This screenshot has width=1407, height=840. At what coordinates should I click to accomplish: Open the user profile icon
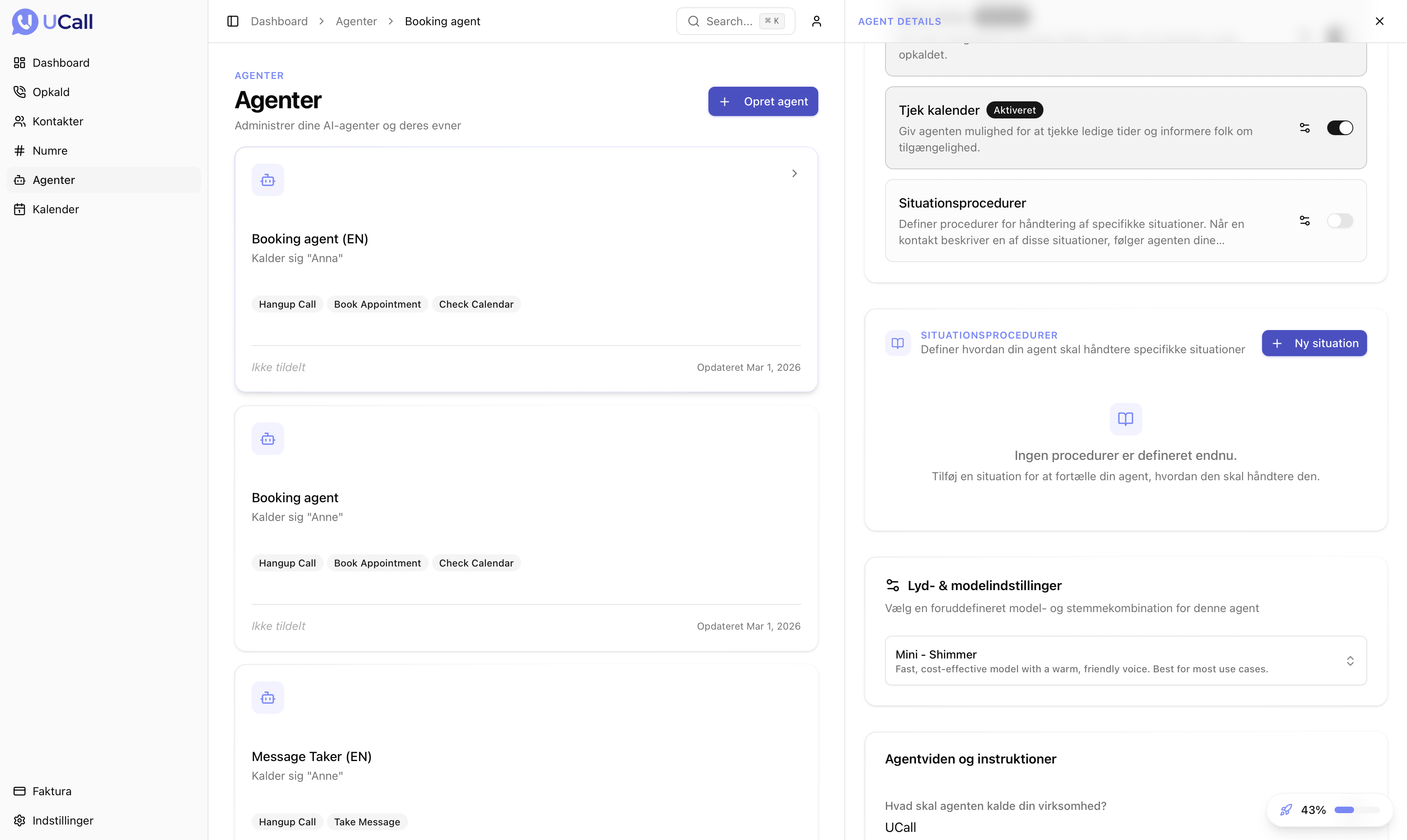[x=816, y=22]
